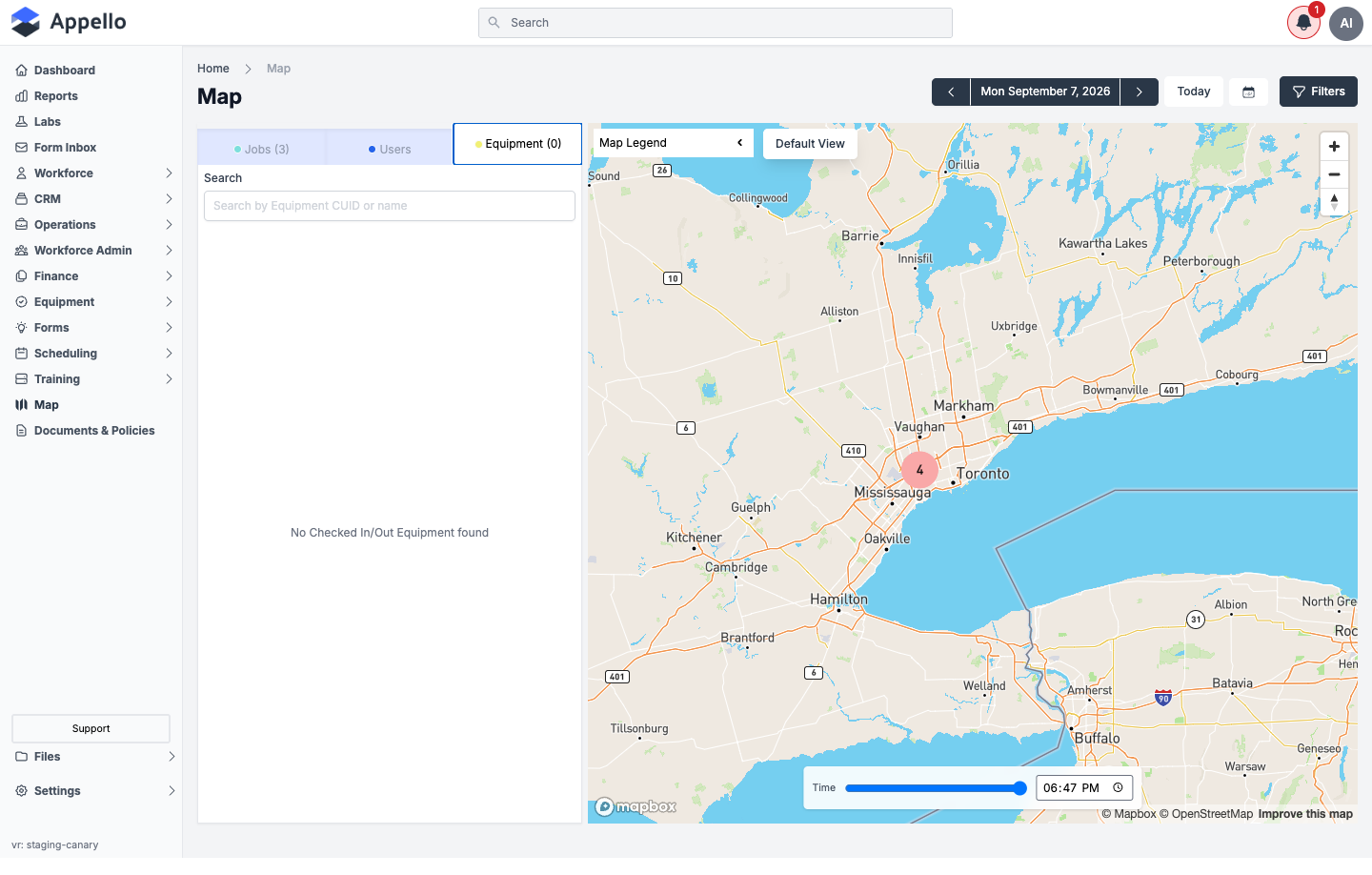Go to previous day arrow
This screenshot has width=1372, height=875.
click(951, 92)
